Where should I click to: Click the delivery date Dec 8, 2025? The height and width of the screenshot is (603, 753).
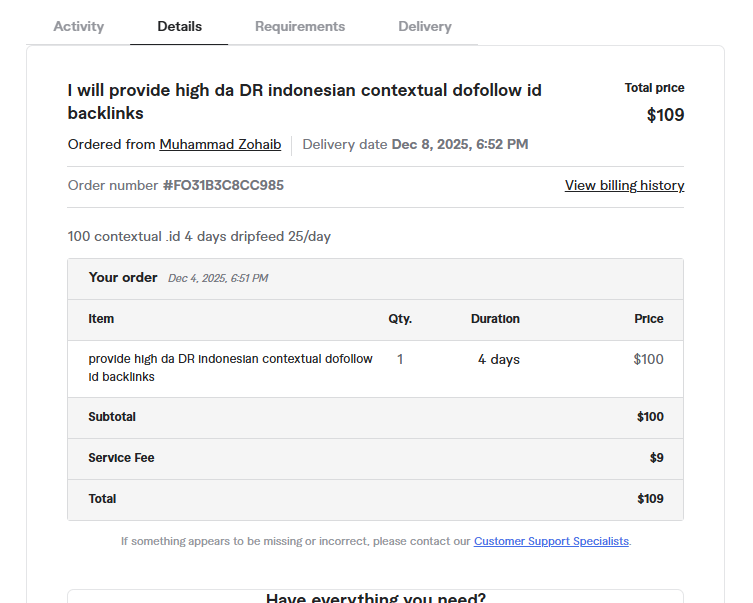[459, 145]
